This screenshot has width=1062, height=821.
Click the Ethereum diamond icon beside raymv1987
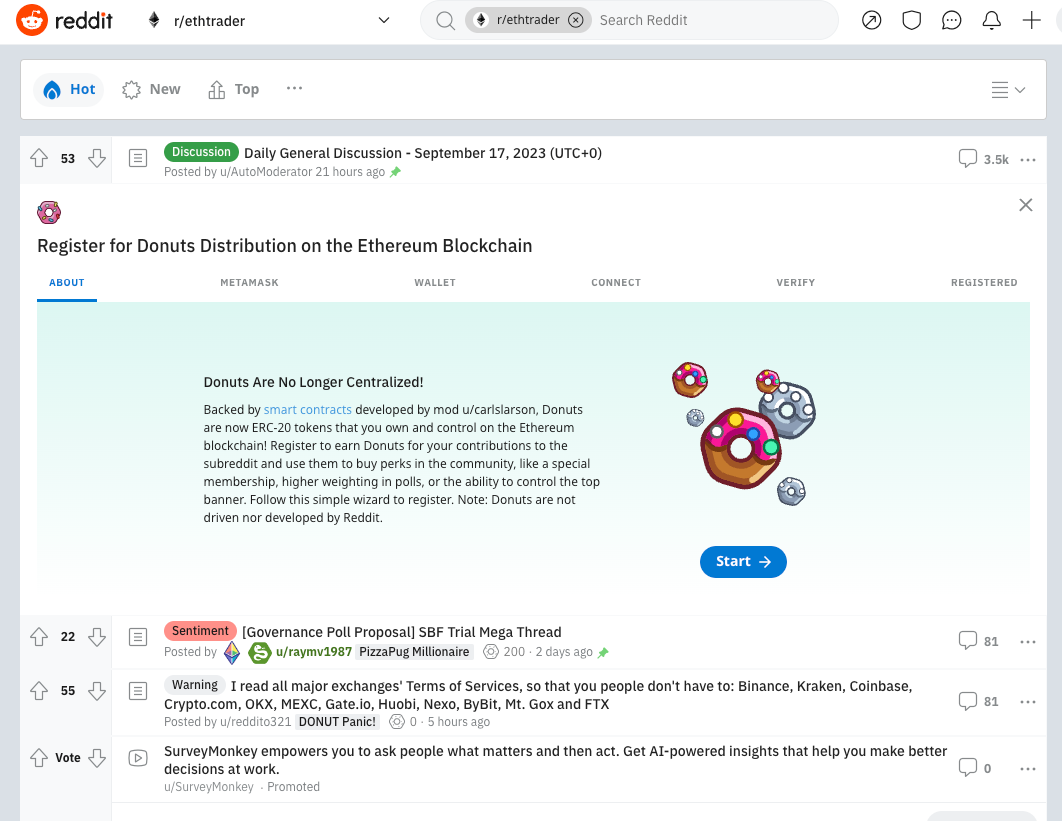point(232,652)
